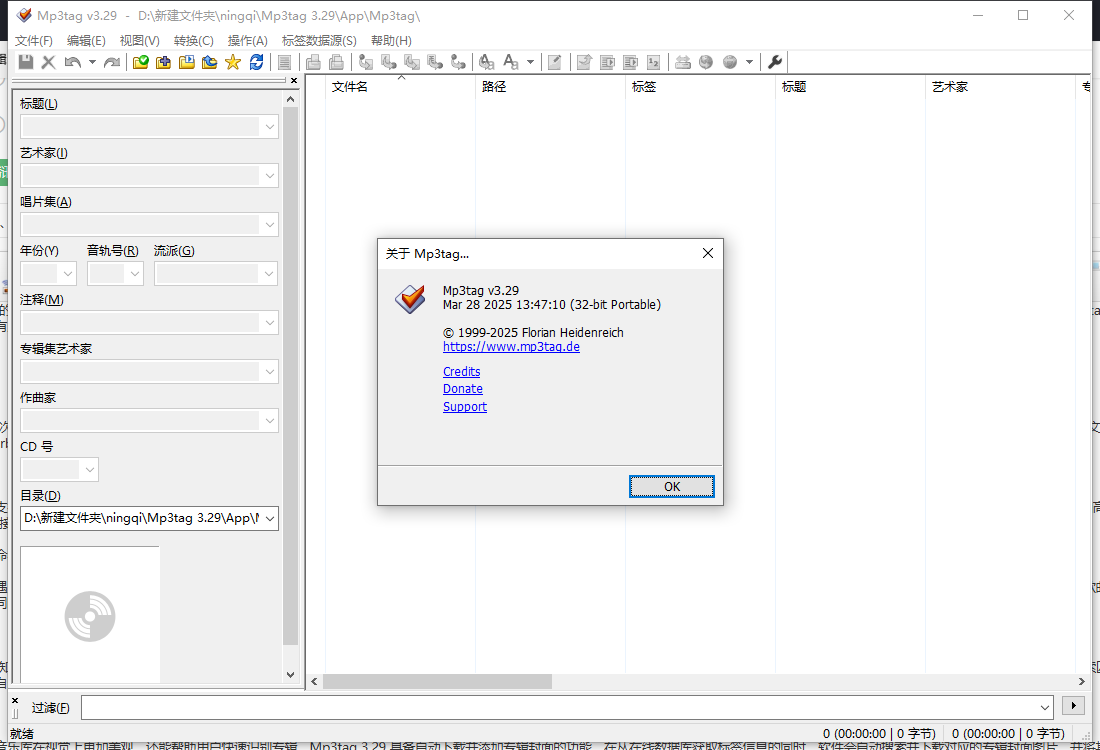Viewport: 1100px width, 750px height.
Task: Click the Quick actions Aa icon
Action: pyautogui.click(x=511, y=62)
